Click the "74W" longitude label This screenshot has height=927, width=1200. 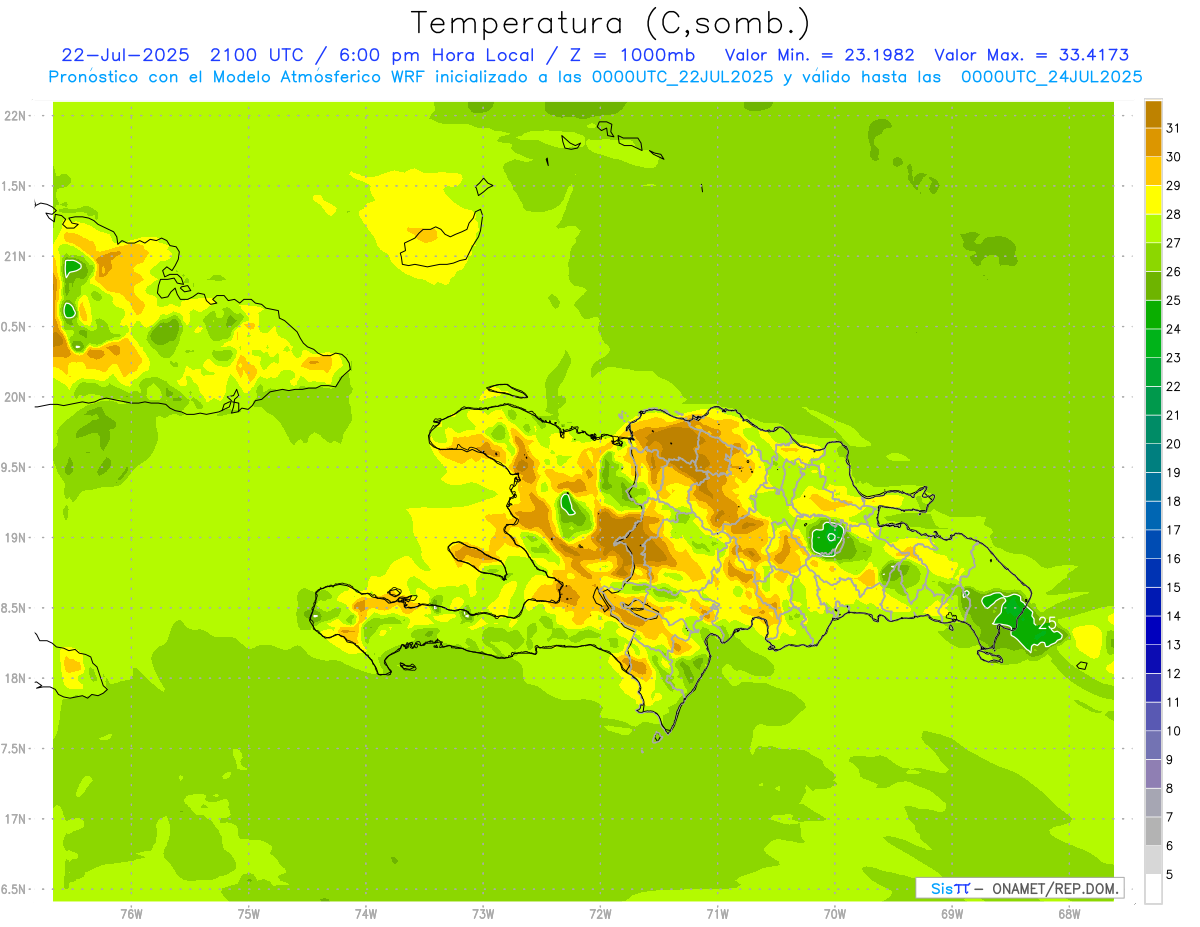(x=366, y=913)
